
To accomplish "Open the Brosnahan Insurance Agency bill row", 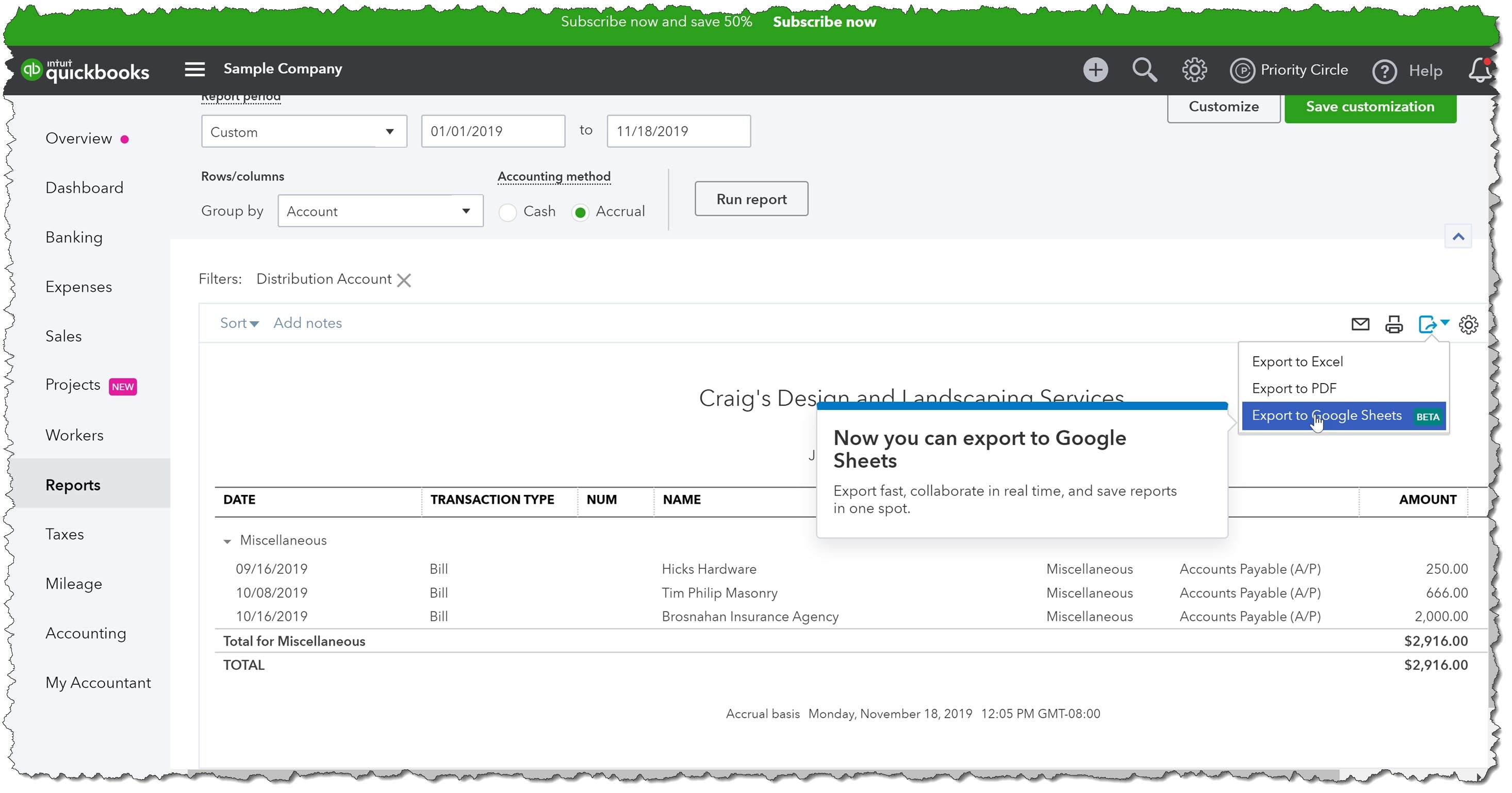I will 850,617.
